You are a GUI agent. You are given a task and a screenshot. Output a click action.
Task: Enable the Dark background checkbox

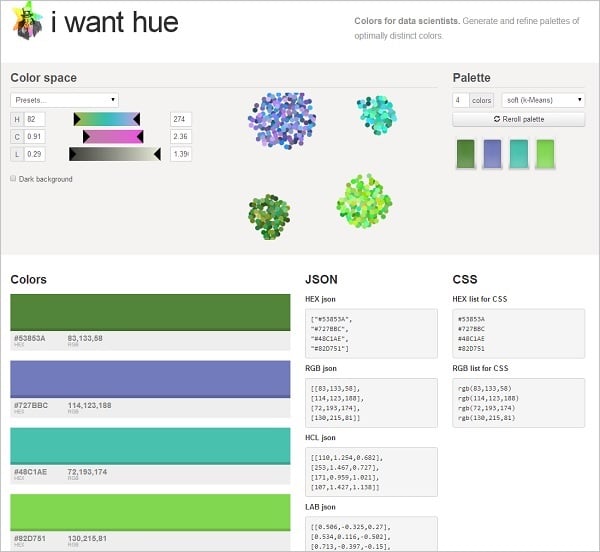[x=13, y=179]
